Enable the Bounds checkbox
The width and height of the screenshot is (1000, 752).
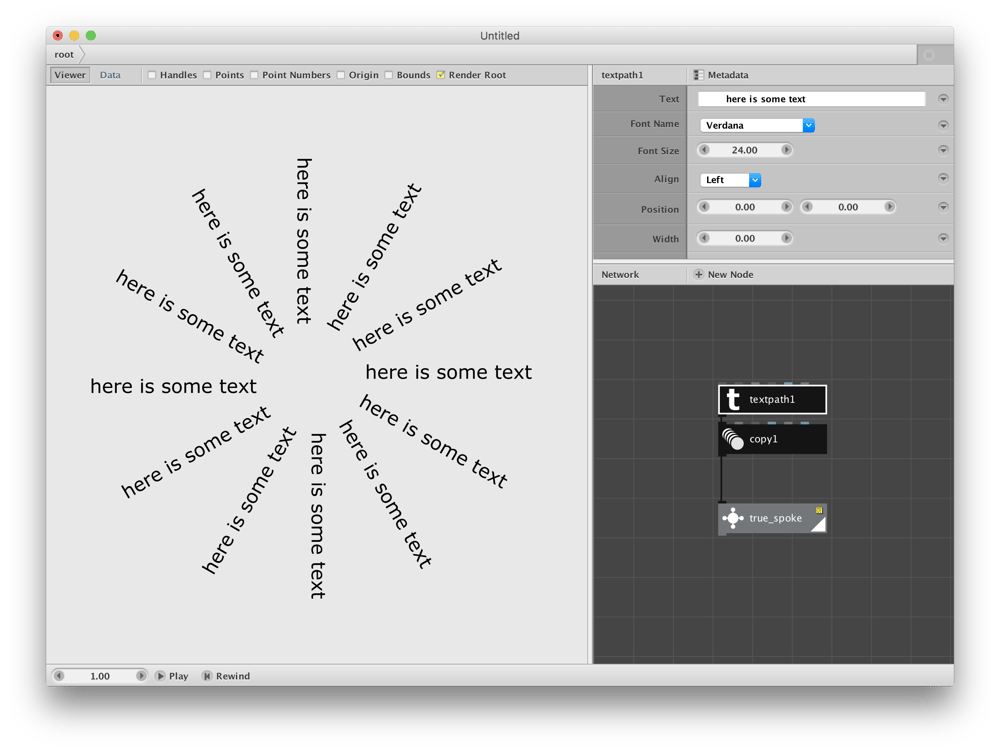click(x=388, y=75)
